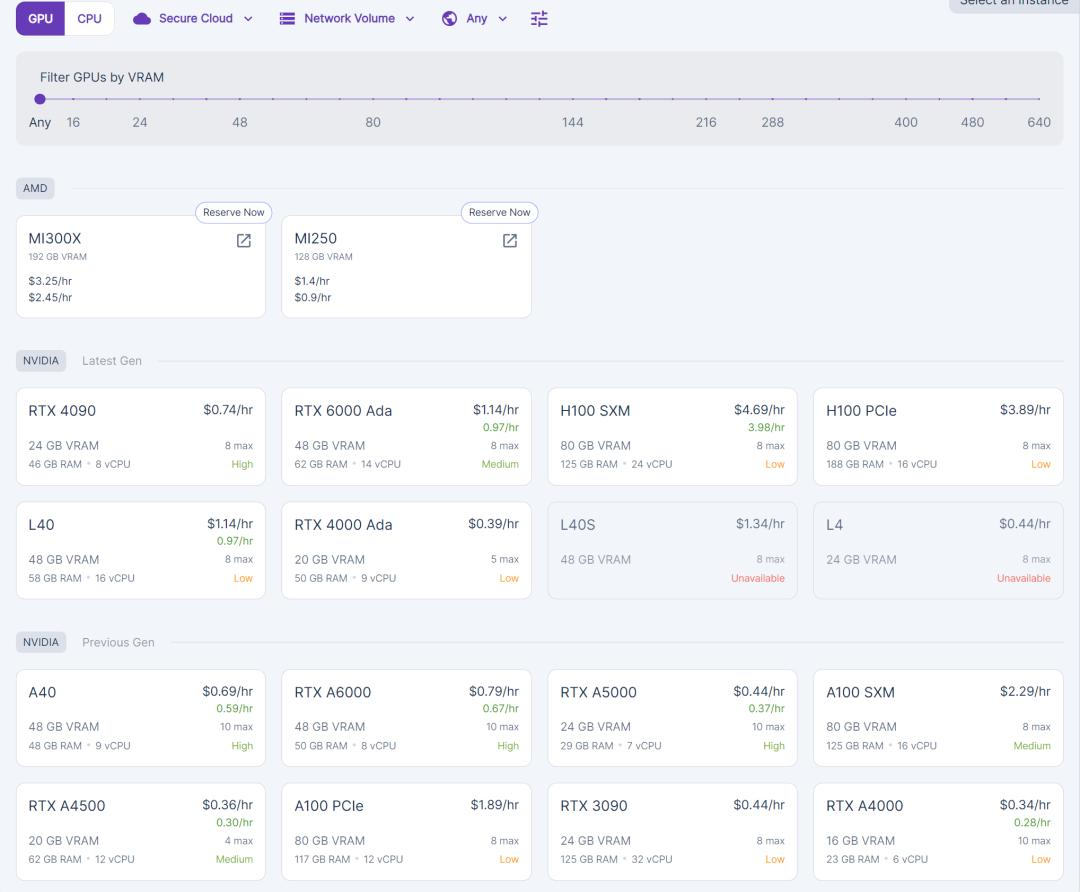1080x892 pixels.
Task: Click Unavailable status on L40S
Action: point(758,578)
